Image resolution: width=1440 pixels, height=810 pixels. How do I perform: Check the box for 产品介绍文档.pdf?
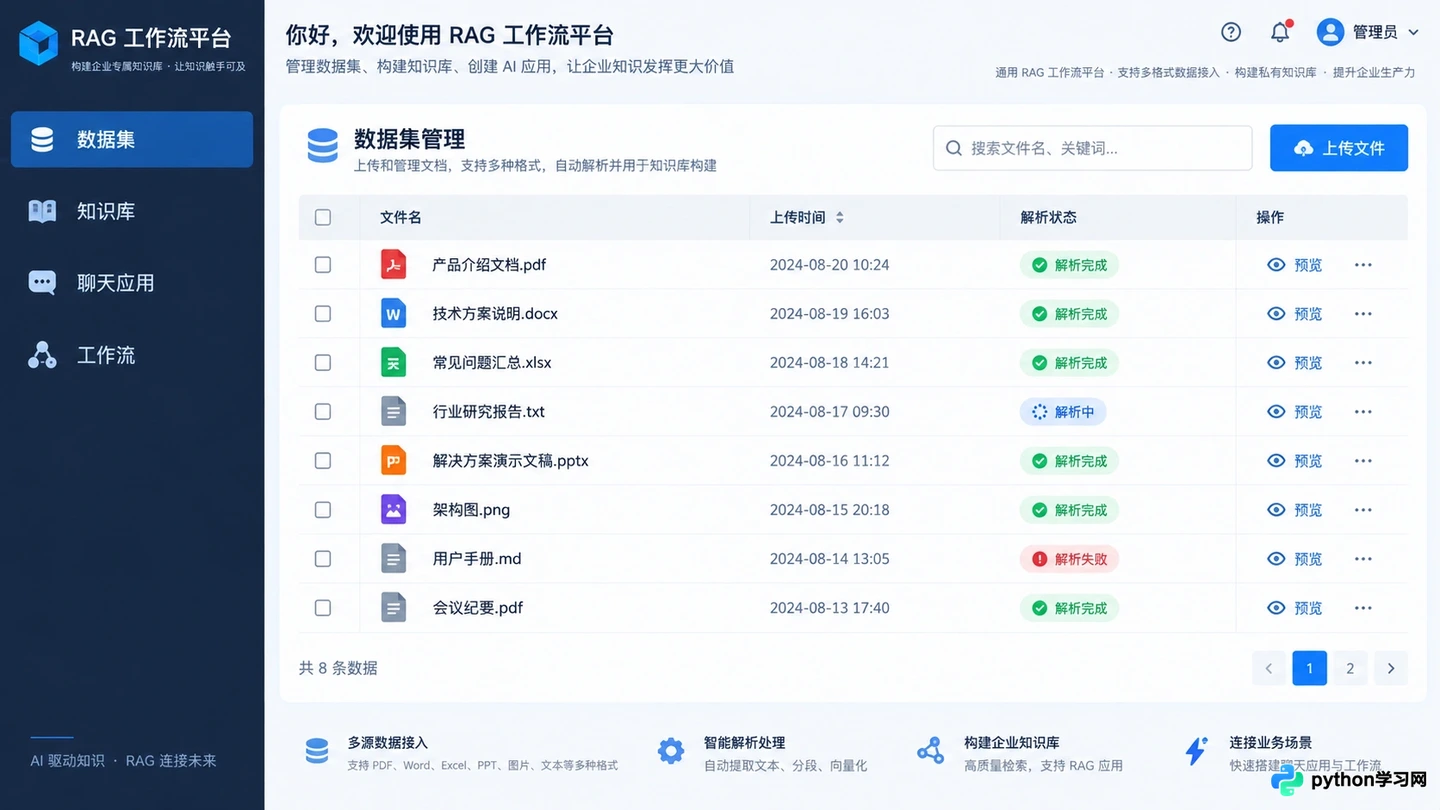tap(323, 265)
